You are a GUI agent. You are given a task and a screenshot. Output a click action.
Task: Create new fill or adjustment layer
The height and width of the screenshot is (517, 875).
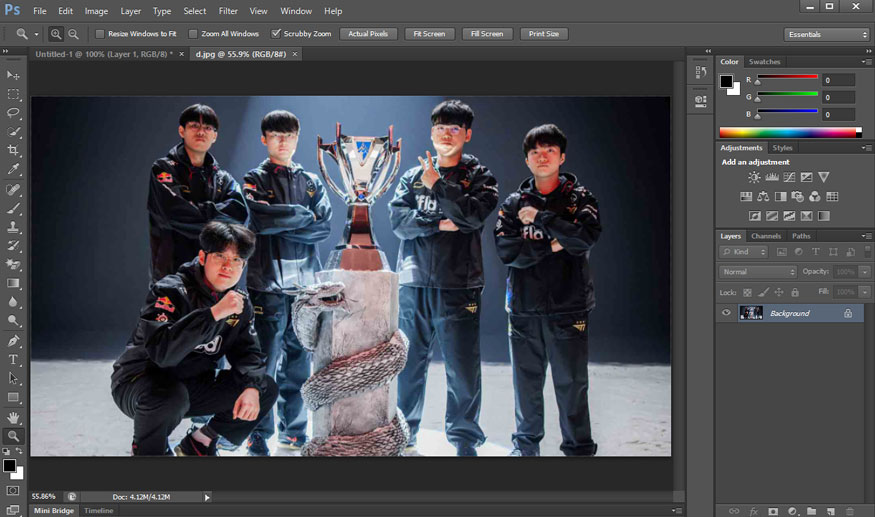[x=792, y=511]
